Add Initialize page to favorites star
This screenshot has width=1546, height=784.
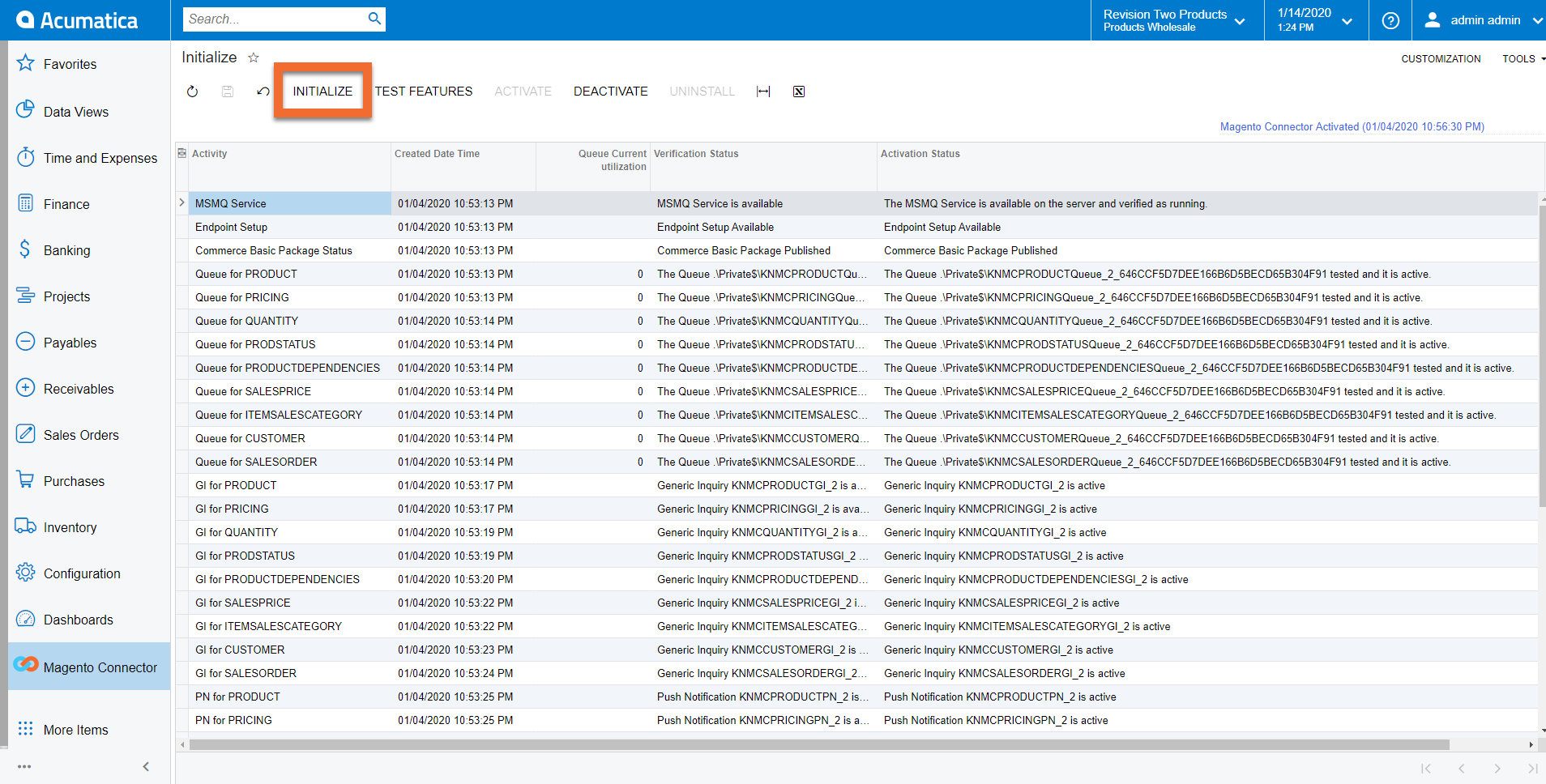point(254,58)
